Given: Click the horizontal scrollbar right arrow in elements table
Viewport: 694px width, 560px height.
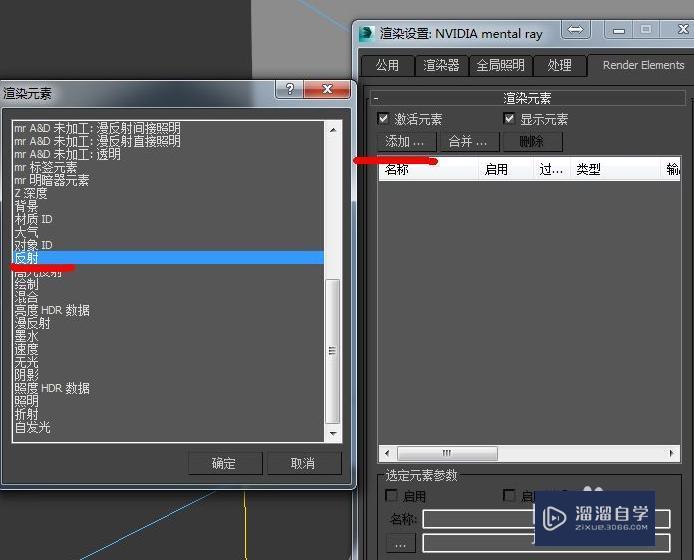Looking at the screenshot, I should 671,453.
